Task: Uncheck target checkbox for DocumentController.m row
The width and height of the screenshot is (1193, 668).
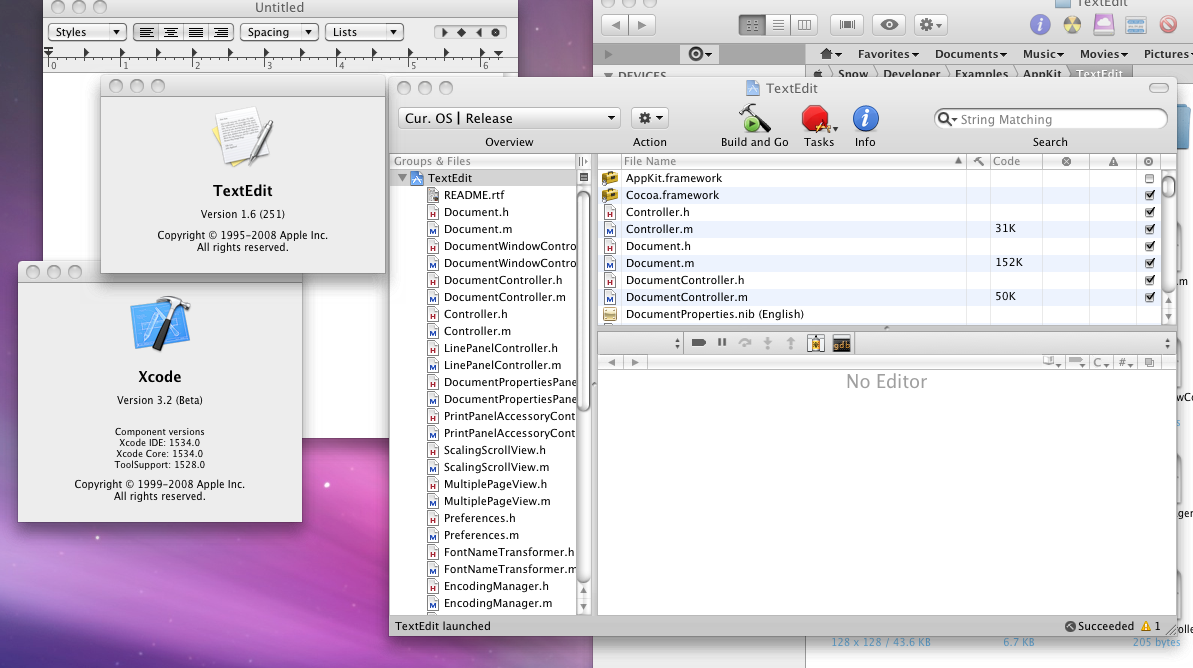Action: click(1150, 297)
